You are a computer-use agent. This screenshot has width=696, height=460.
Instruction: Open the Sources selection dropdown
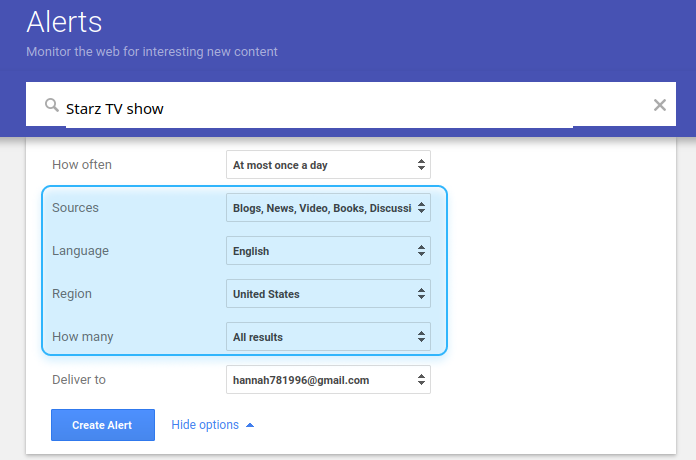[x=328, y=208]
